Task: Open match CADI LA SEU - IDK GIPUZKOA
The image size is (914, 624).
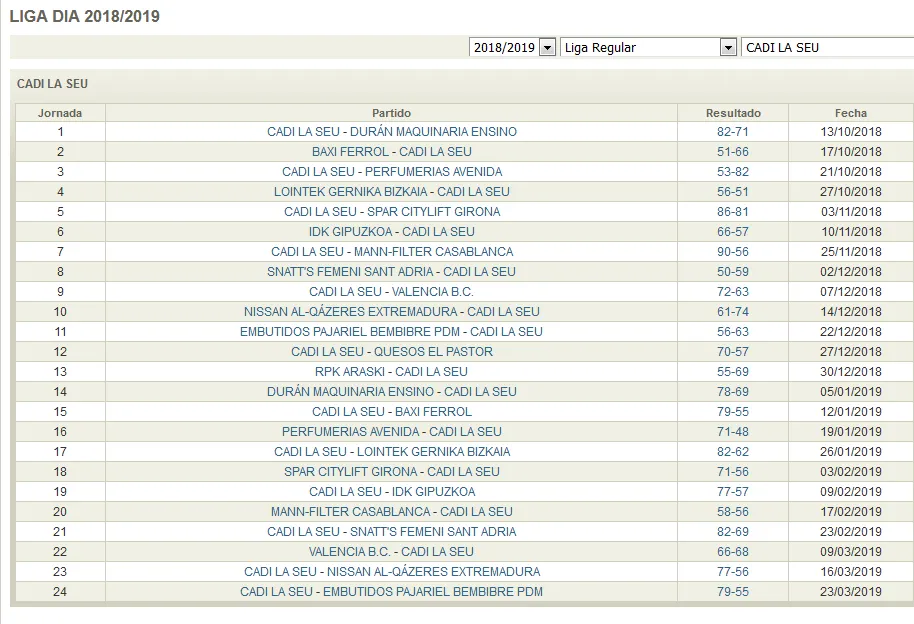Action: point(392,492)
